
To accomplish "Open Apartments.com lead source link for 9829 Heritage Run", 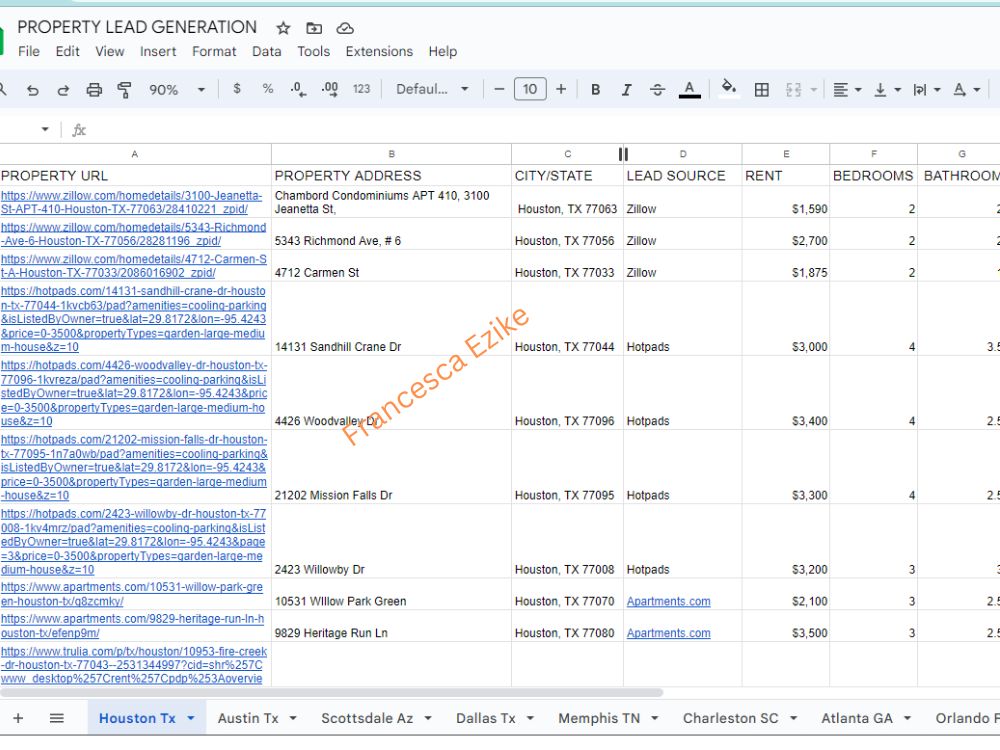I will coord(668,633).
